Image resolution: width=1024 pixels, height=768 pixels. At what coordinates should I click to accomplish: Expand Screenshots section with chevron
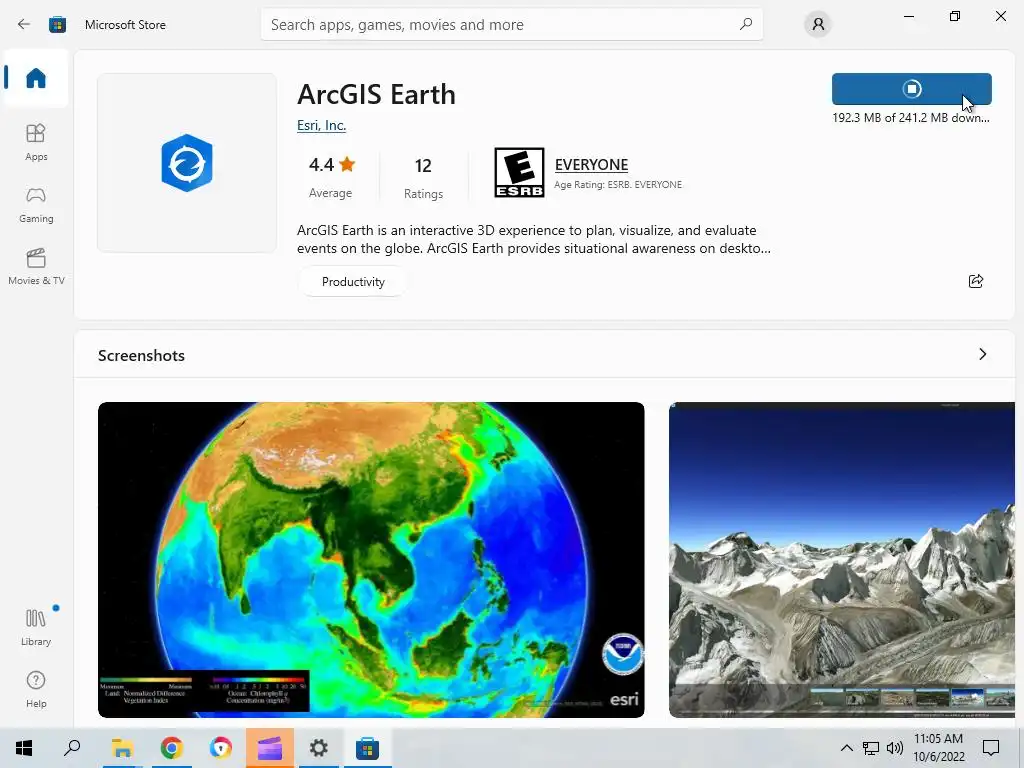click(983, 354)
